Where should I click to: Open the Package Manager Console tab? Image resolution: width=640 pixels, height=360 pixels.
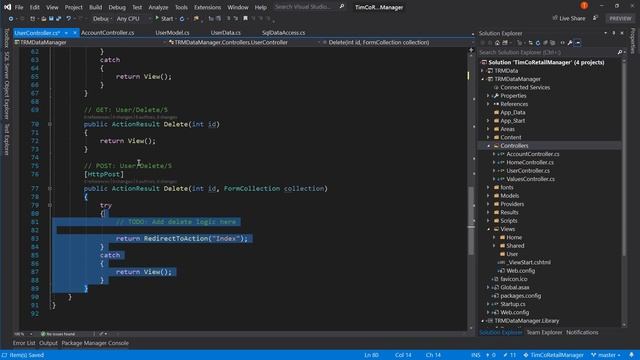[x=95, y=343]
